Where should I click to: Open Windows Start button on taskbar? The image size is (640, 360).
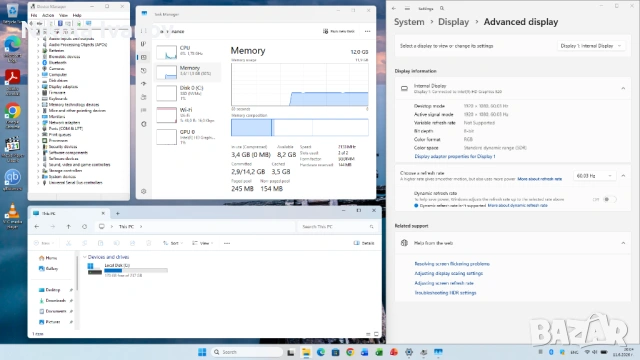click(x=202, y=352)
